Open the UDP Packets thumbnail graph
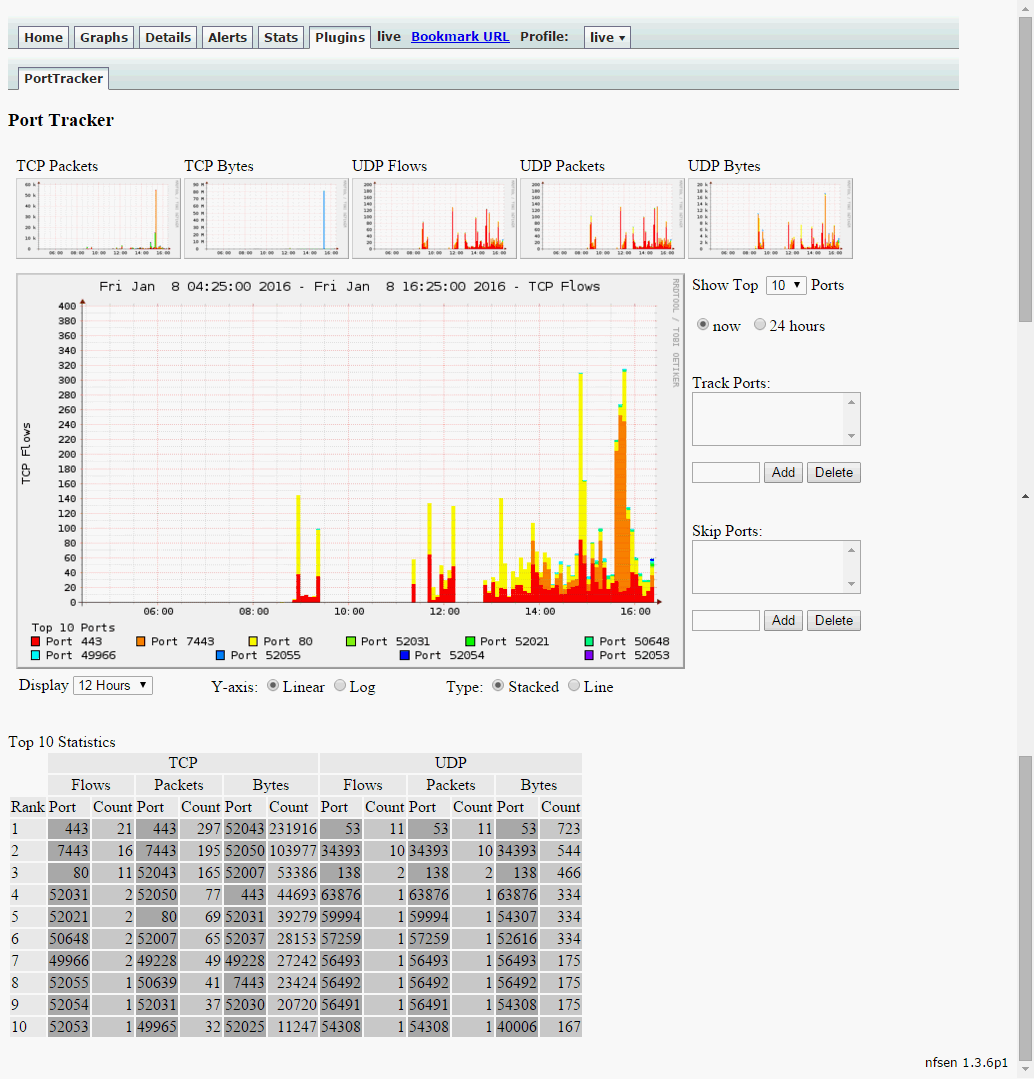Viewport: 1034px width, 1079px height. pos(603,218)
